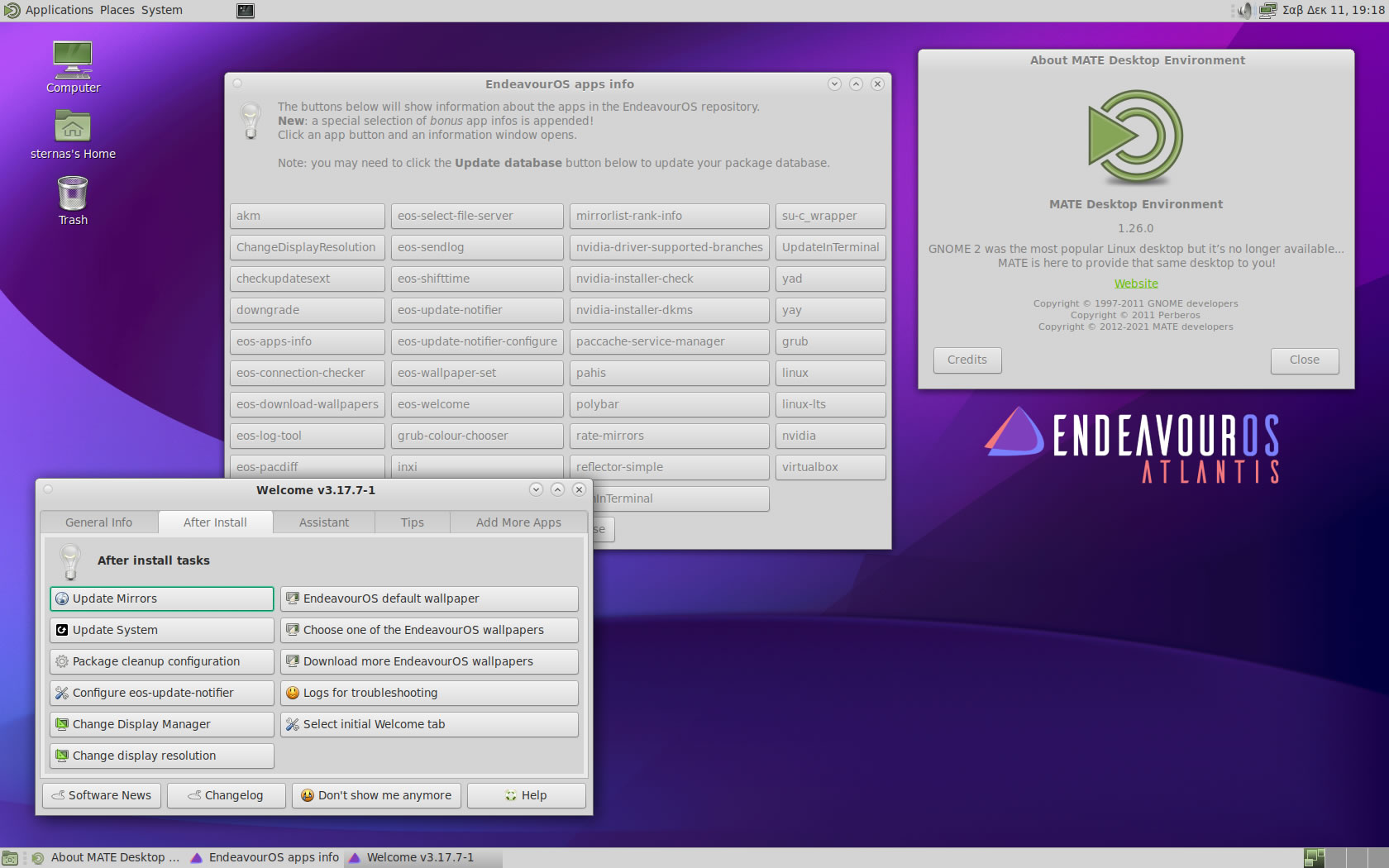Click the window menu dot in the Welcome titlebar
The height and width of the screenshot is (868, 1389).
(x=48, y=489)
